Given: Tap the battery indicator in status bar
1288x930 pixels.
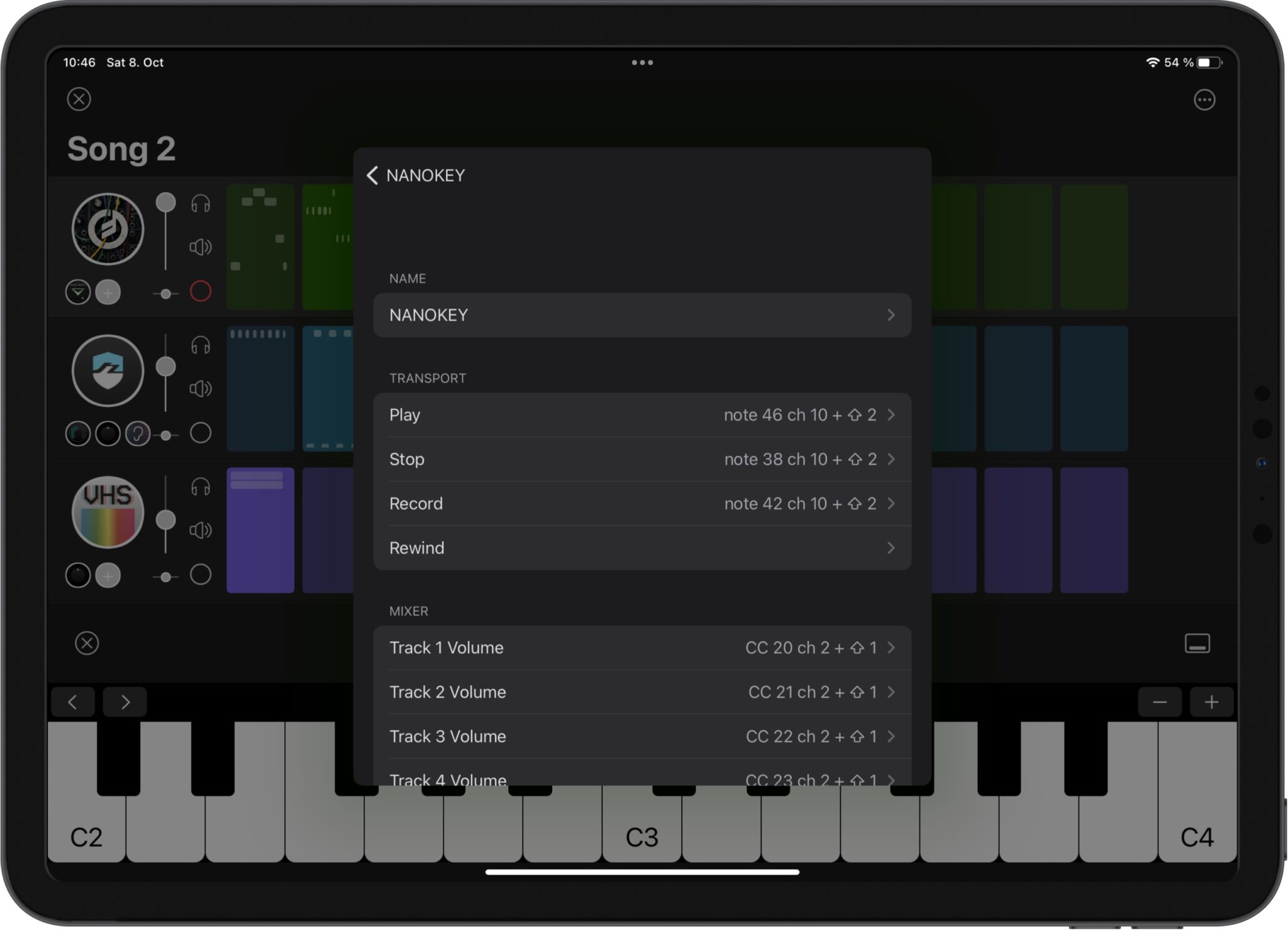Looking at the screenshot, I should coord(1209,62).
